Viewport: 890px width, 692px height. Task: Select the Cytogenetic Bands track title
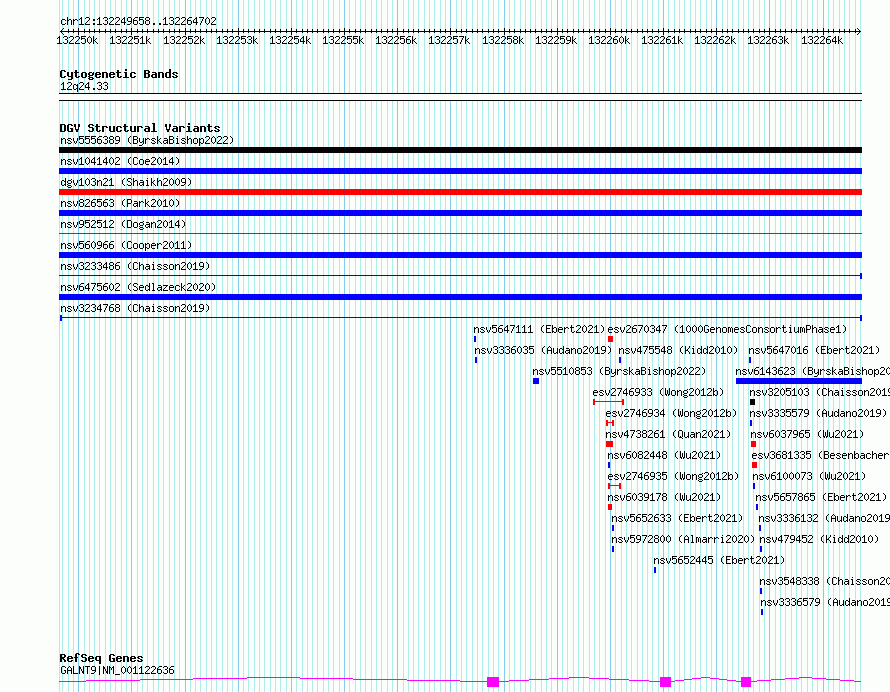point(119,74)
